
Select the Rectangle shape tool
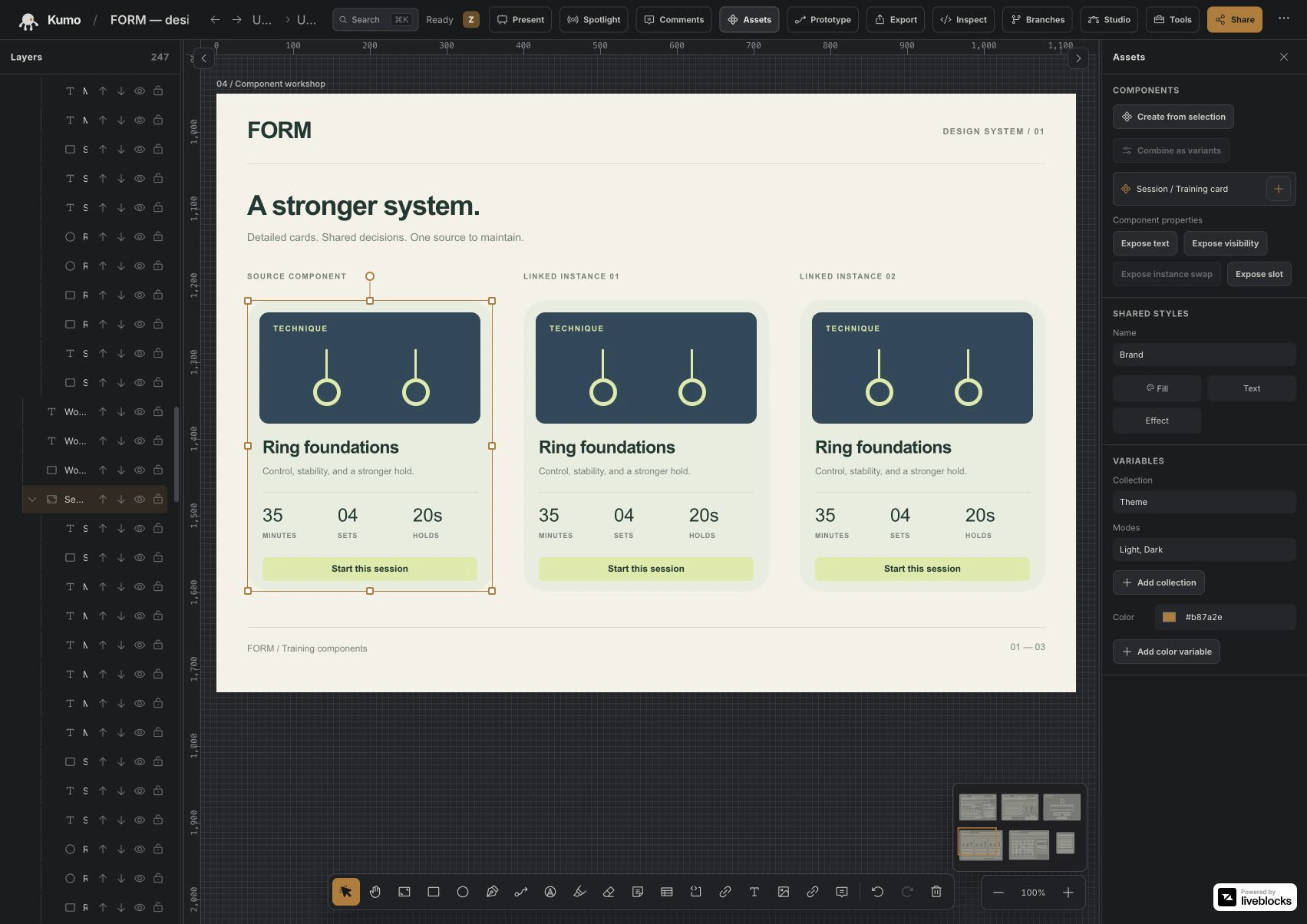coord(433,892)
